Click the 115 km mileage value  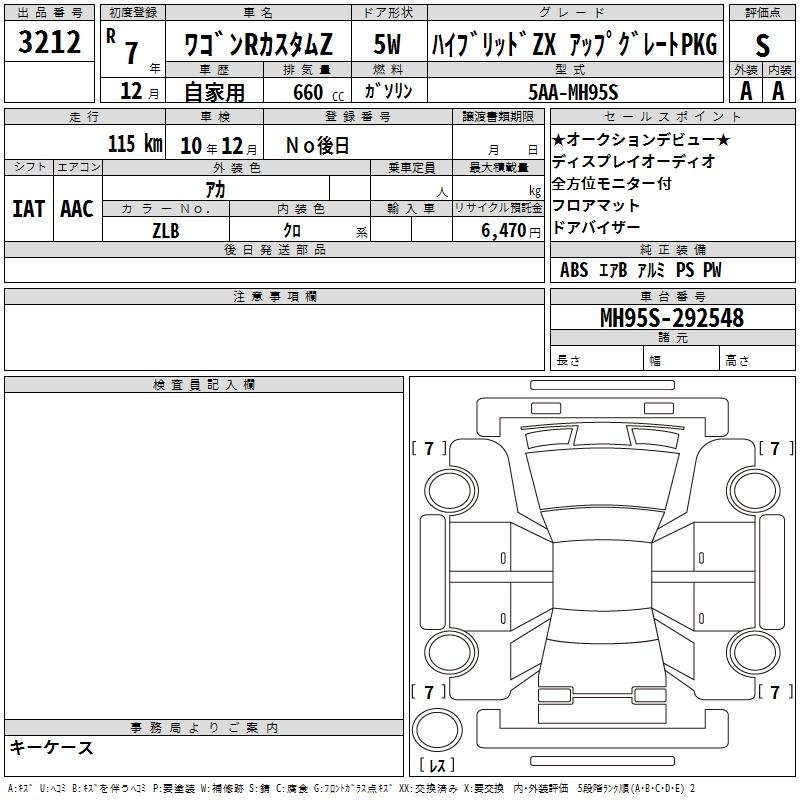[x=135, y=144]
